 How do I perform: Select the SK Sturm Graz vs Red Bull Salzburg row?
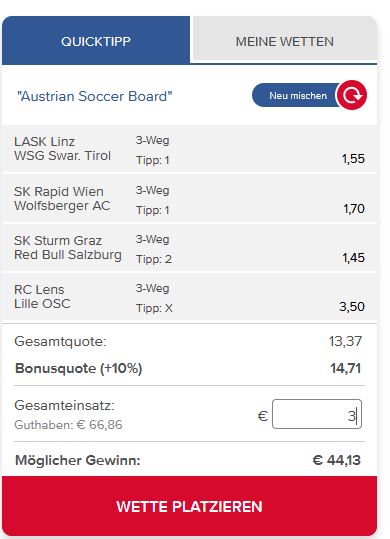[x=189, y=248]
